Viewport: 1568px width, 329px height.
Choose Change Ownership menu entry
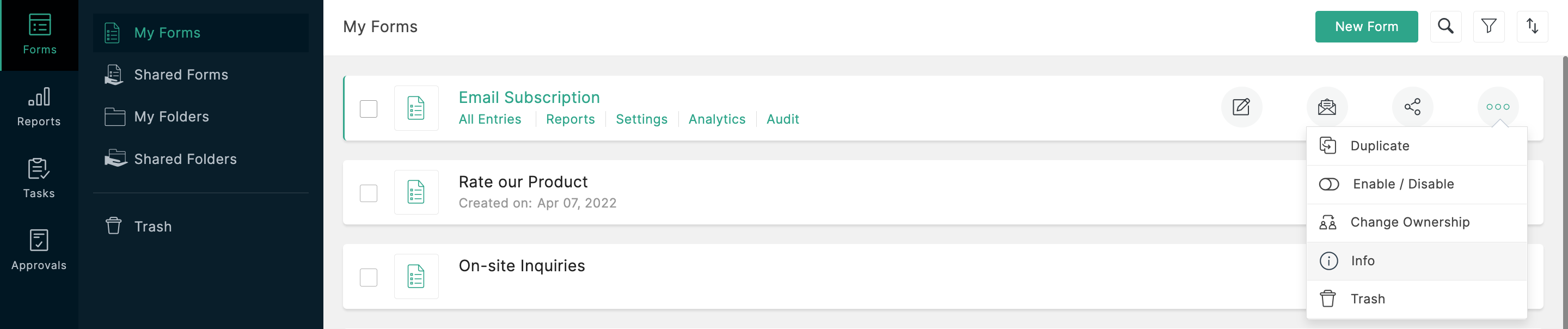click(x=1409, y=222)
